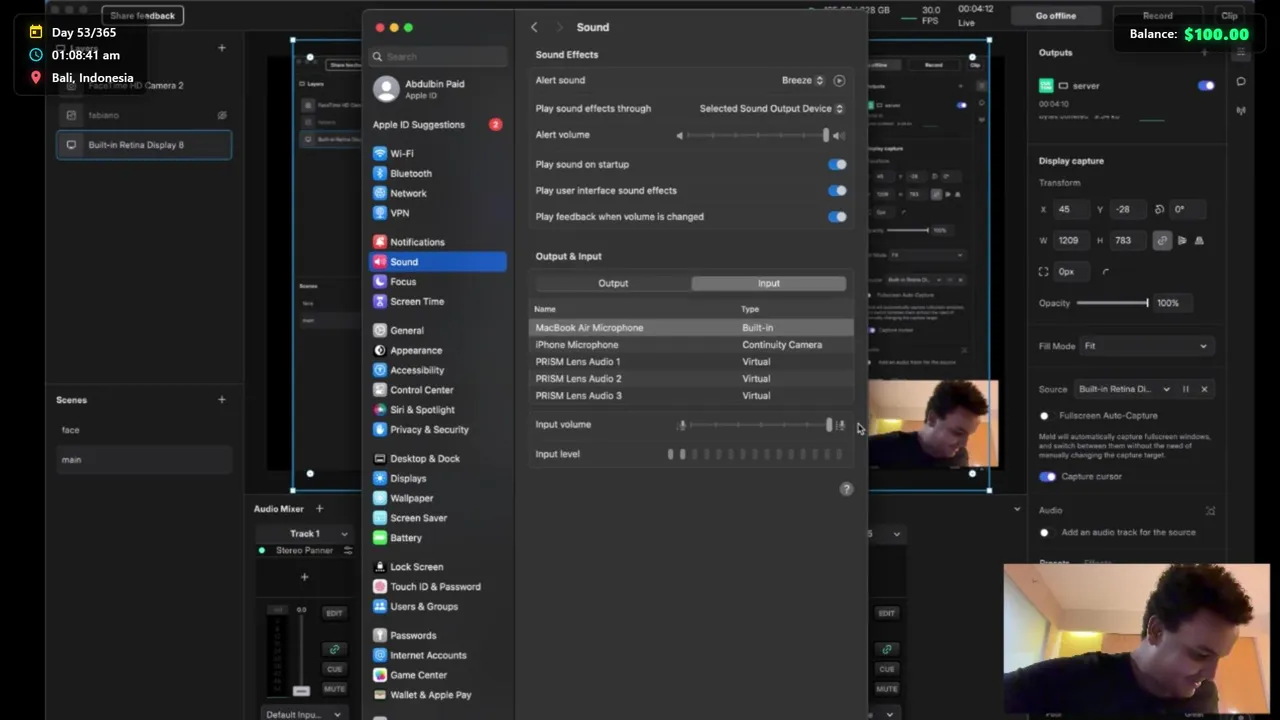Toggle the Track 1 link button
Image resolution: width=1280 pixels, height=720 pixels.
pos(334,649)
